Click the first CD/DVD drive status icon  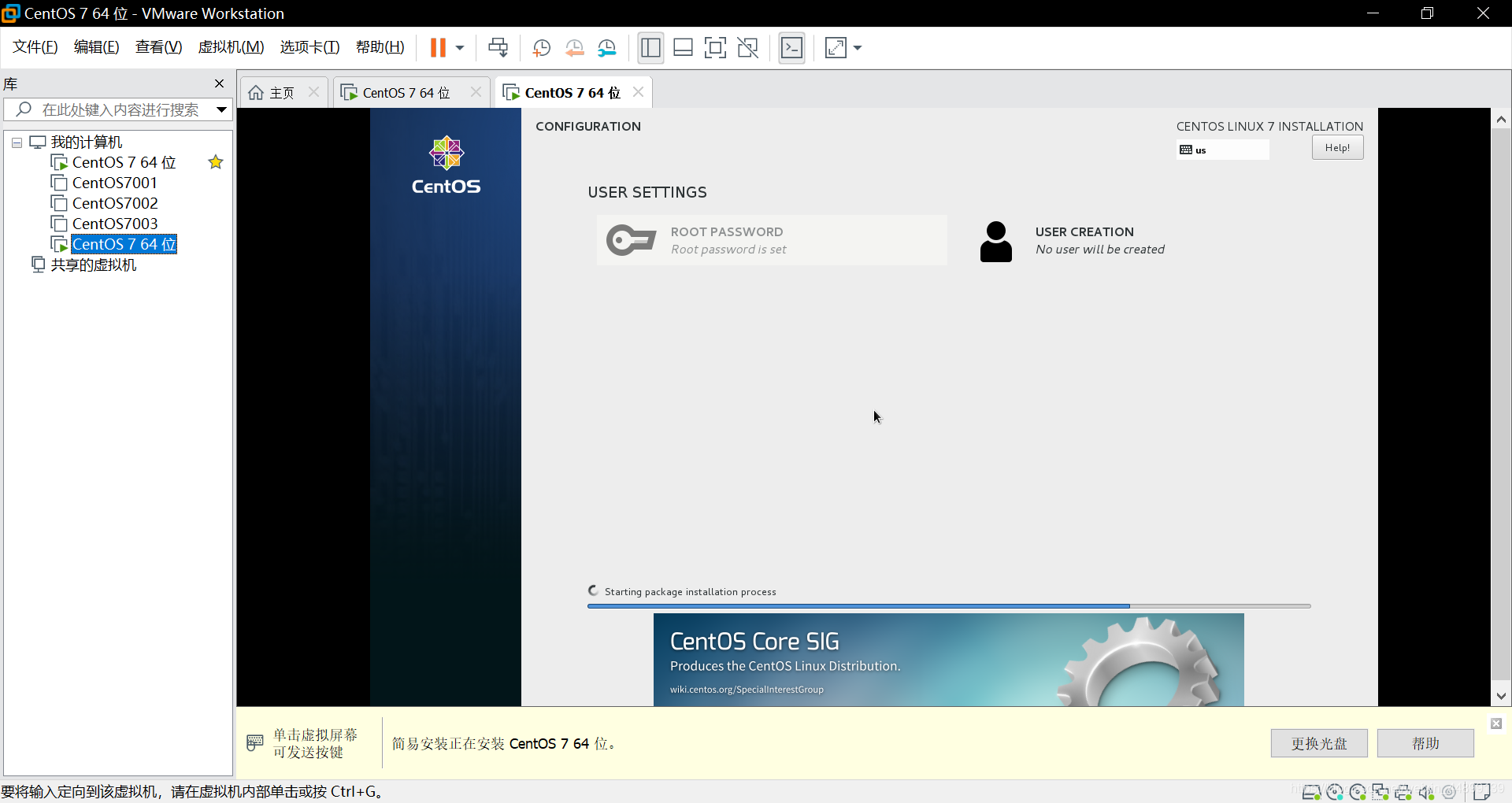[1335, 792]
